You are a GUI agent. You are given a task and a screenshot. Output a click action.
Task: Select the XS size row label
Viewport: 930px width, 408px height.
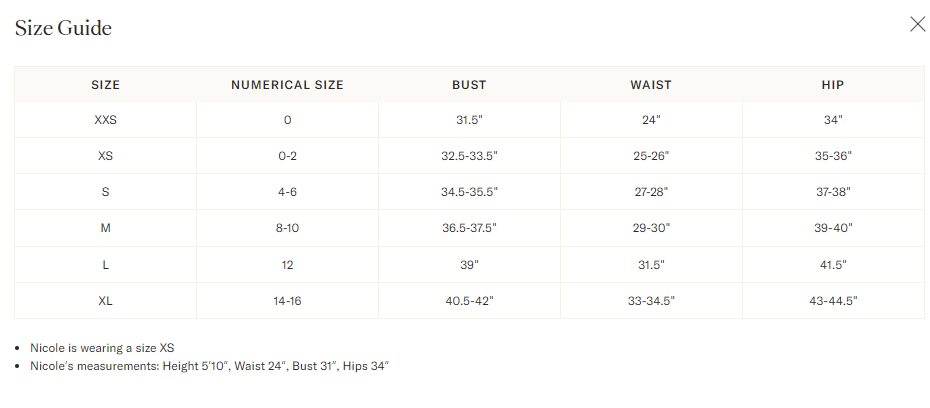click(x=106, y=156)
